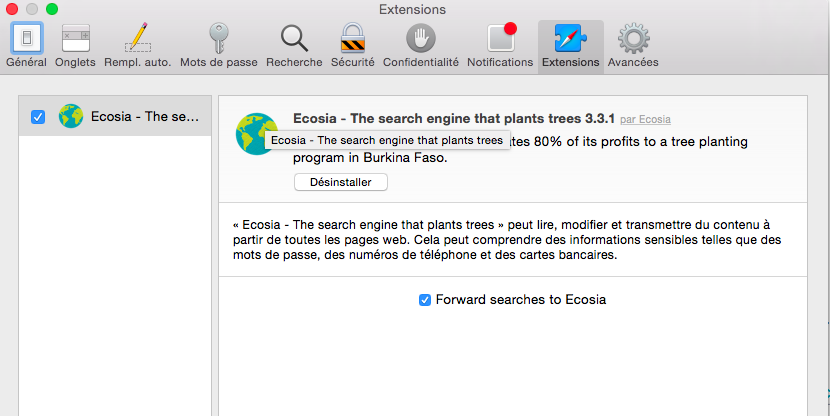830x416 pixels.
Task: Close the Extensions preferences window
Action: [12, 9]
